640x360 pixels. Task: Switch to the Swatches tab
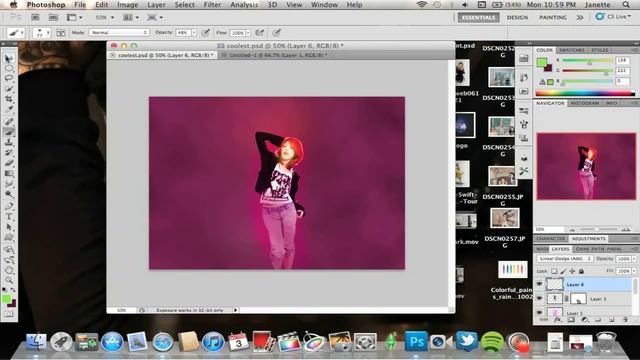pyautogui.click(x=571, y=50)
